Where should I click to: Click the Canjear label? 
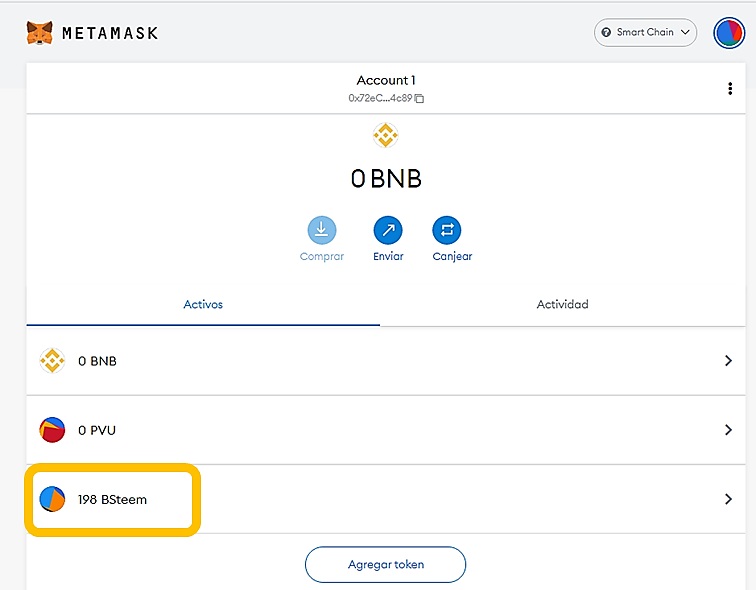pos(452,256)
